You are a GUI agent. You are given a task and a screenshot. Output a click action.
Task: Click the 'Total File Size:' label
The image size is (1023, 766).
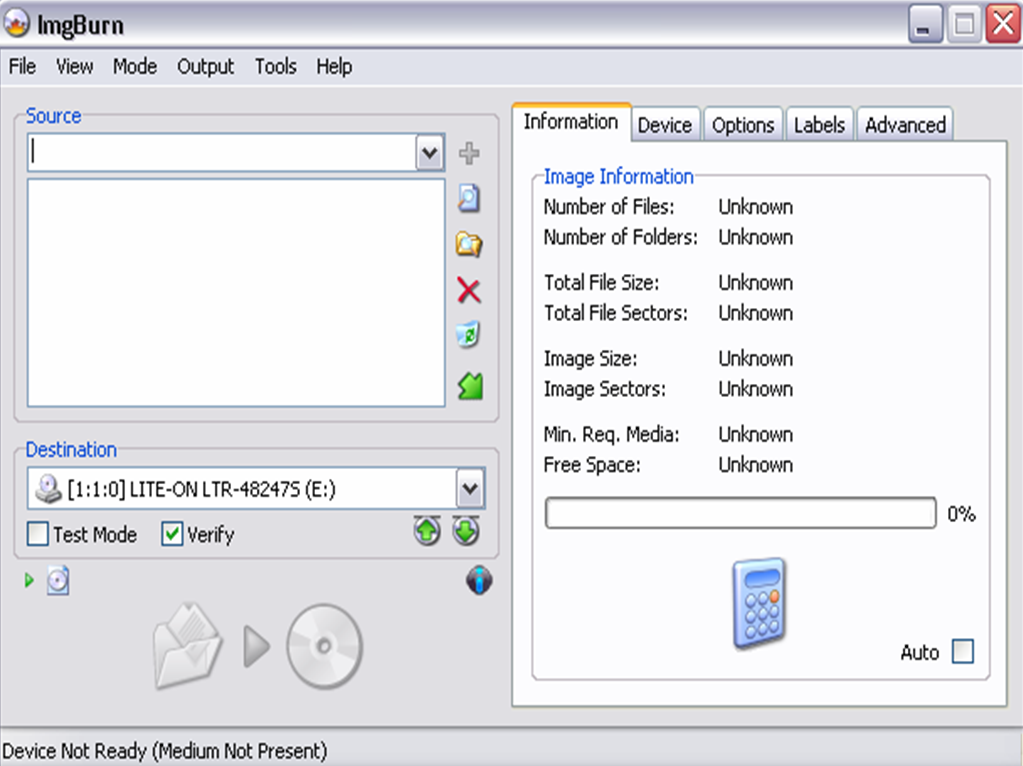pyautogui.click(x=602, y=283)
